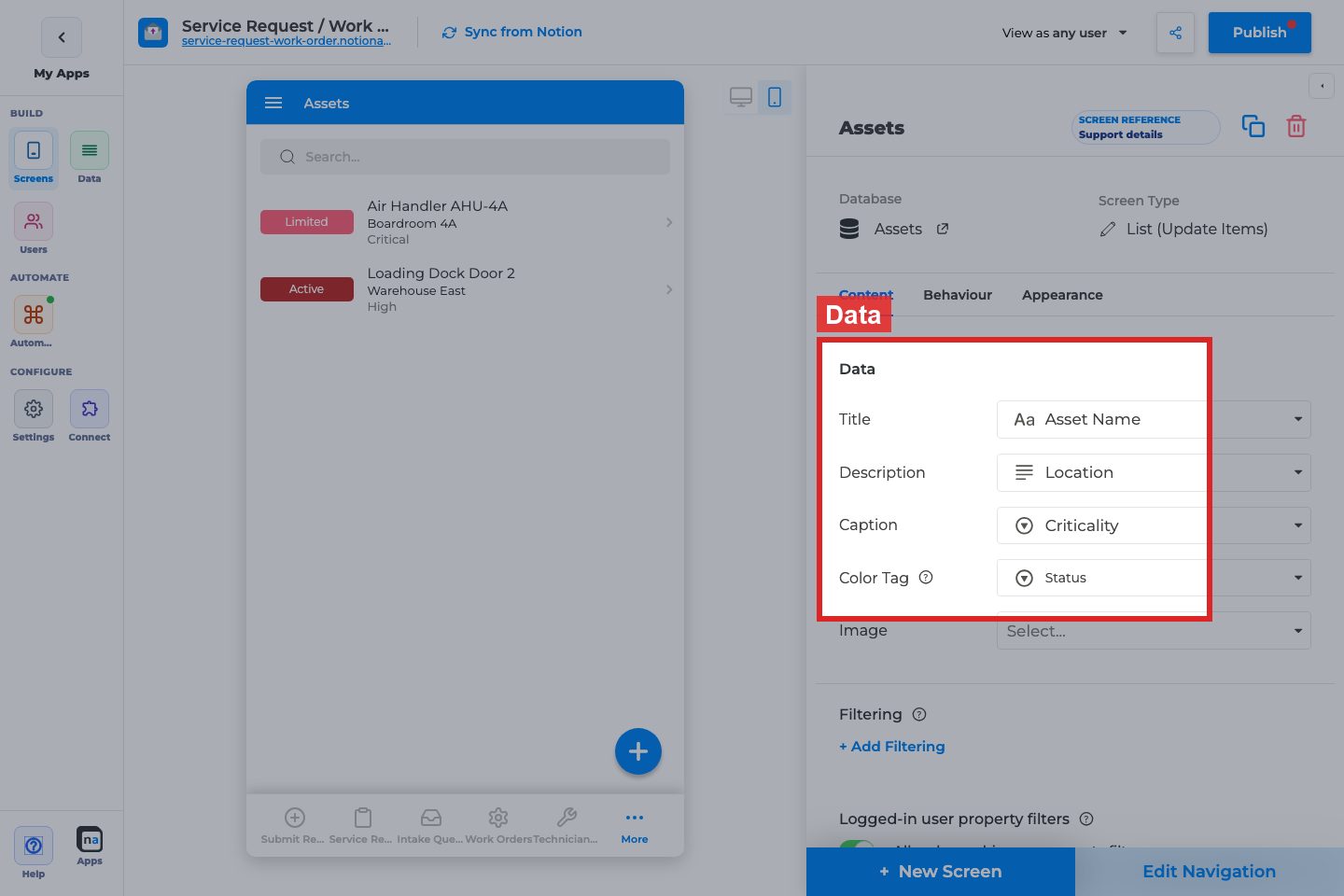Open the Settings section
This screenshot has width=1344, height=896.
[x=34, y=416]
